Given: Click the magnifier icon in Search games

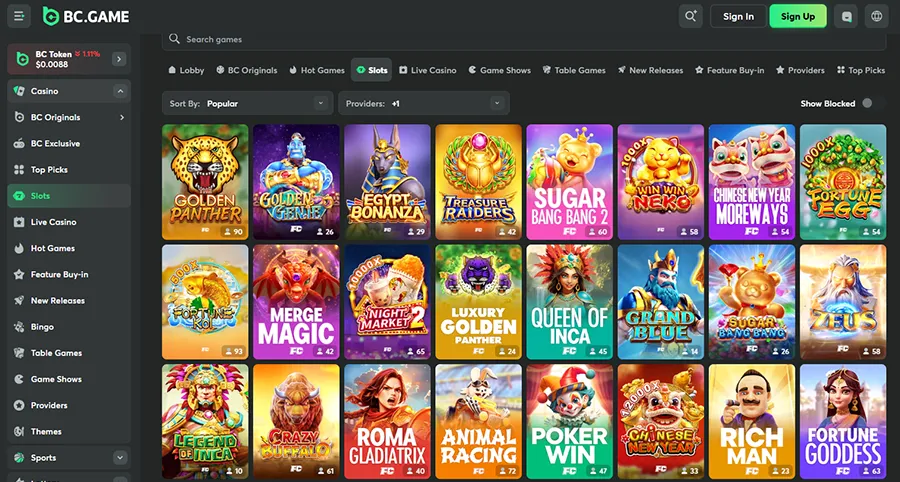Looking at the screenshot, I should (x=174, y=39).
